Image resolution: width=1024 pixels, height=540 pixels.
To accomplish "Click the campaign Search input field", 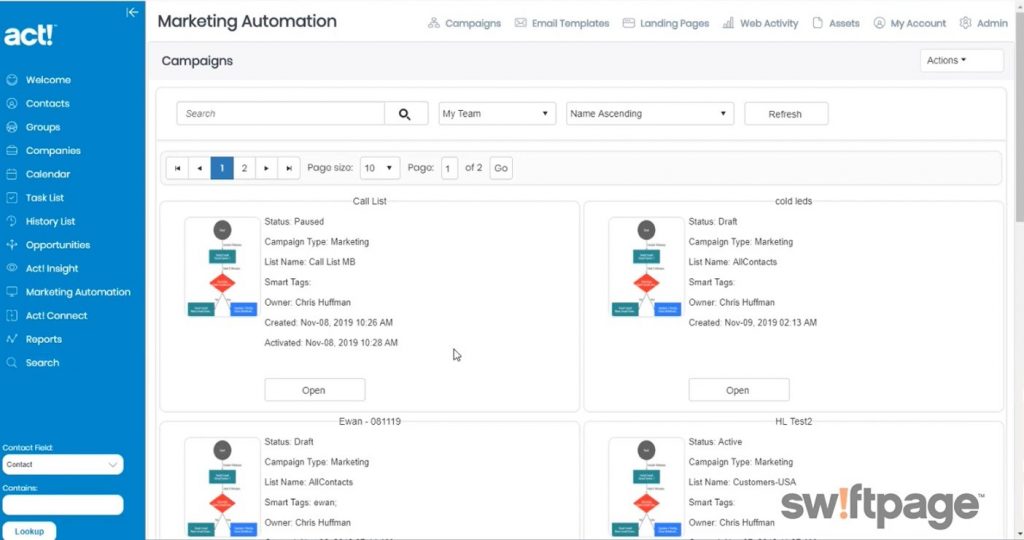I will pos(281,114).
